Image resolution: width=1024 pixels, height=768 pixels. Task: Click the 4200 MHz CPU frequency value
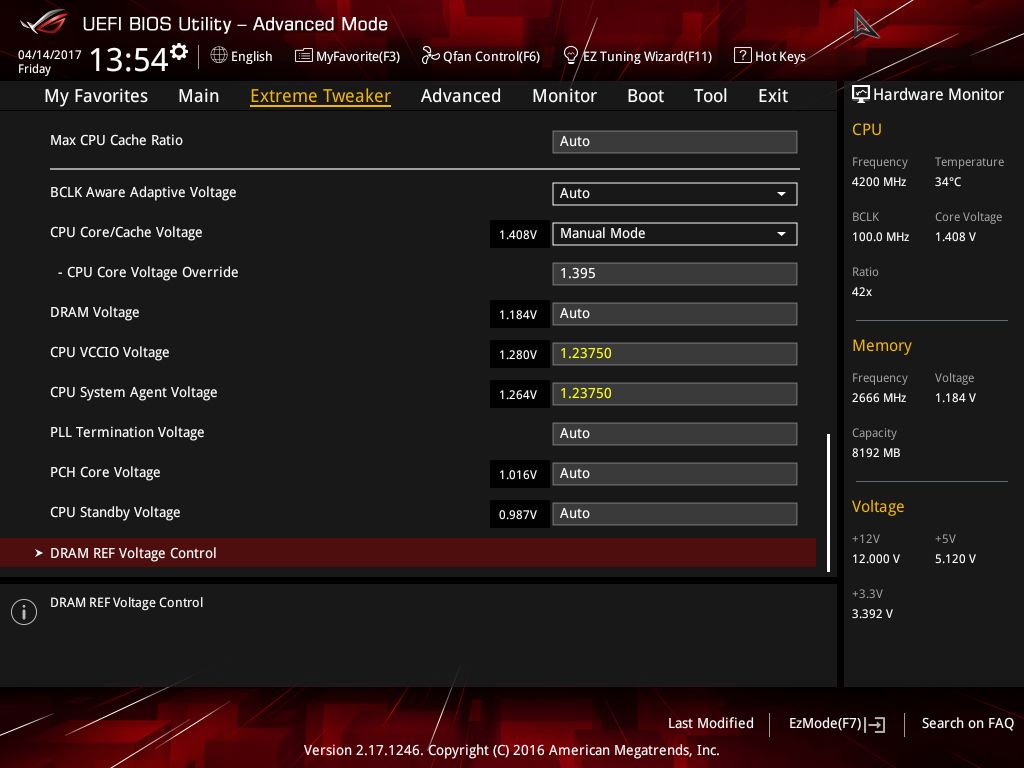point(879,182)
